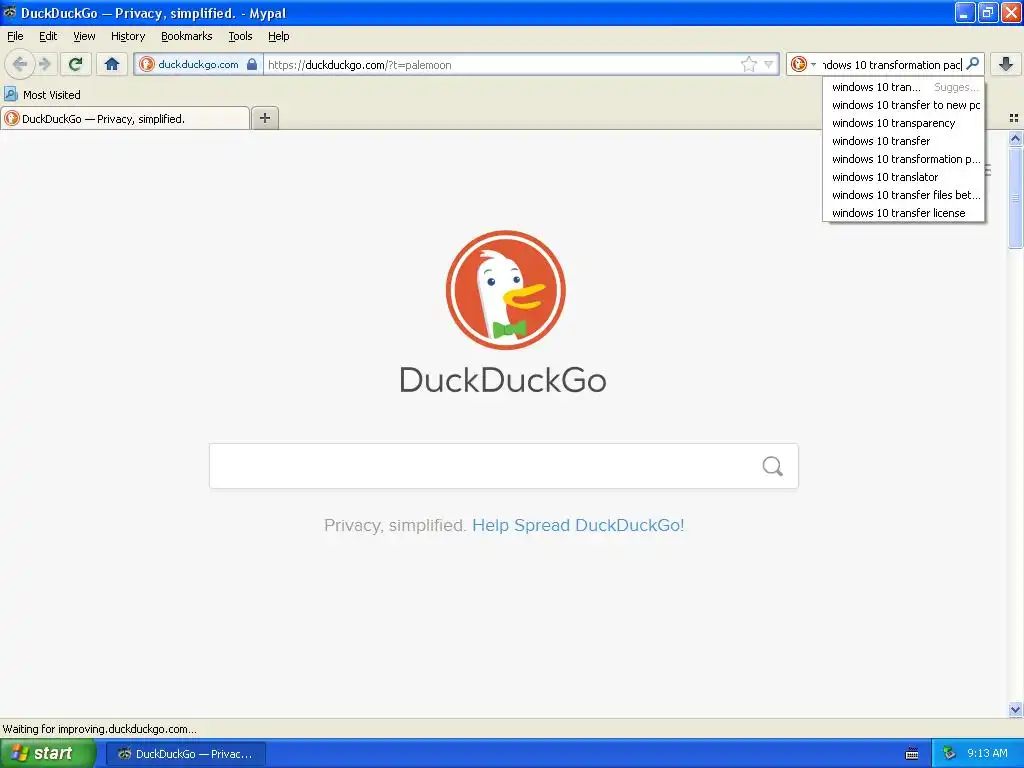Click in the URL address field

point(502,64)
